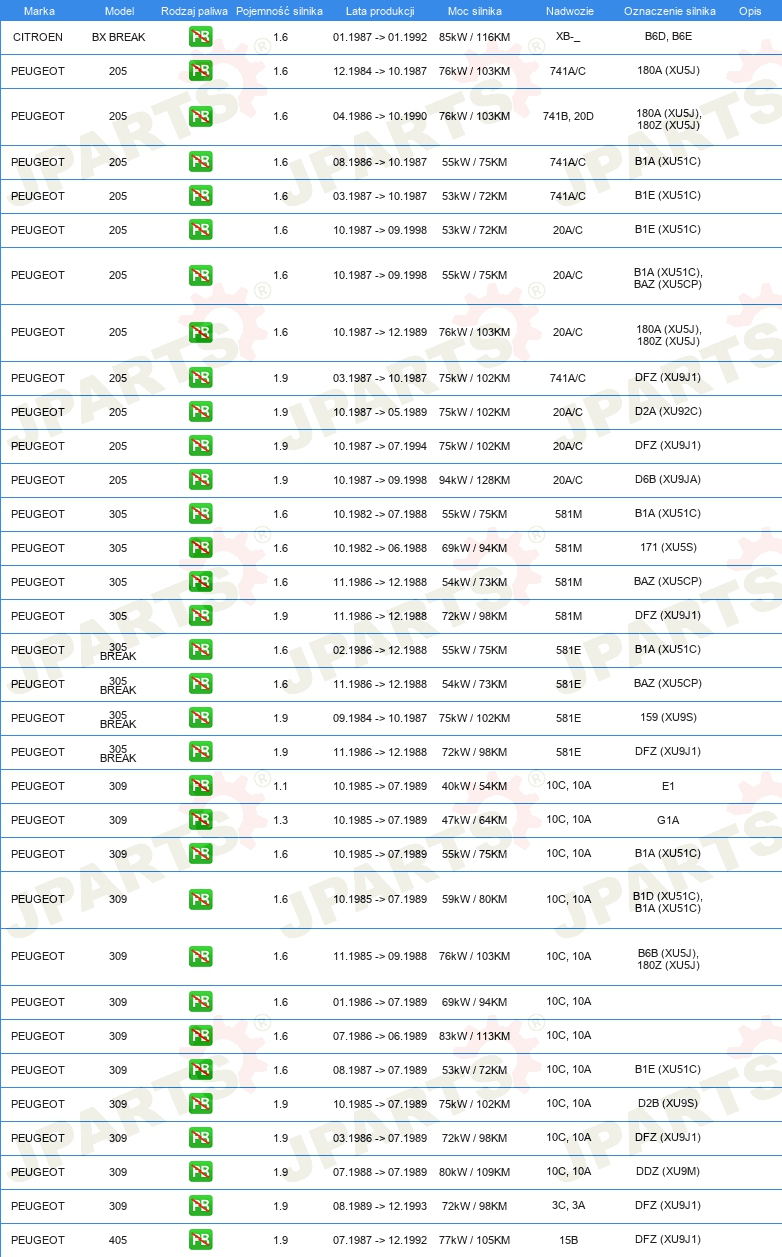Select the 405 model cell
Image resolution: width=782 pixels, height=1257 pixels.
[118, 1240]
